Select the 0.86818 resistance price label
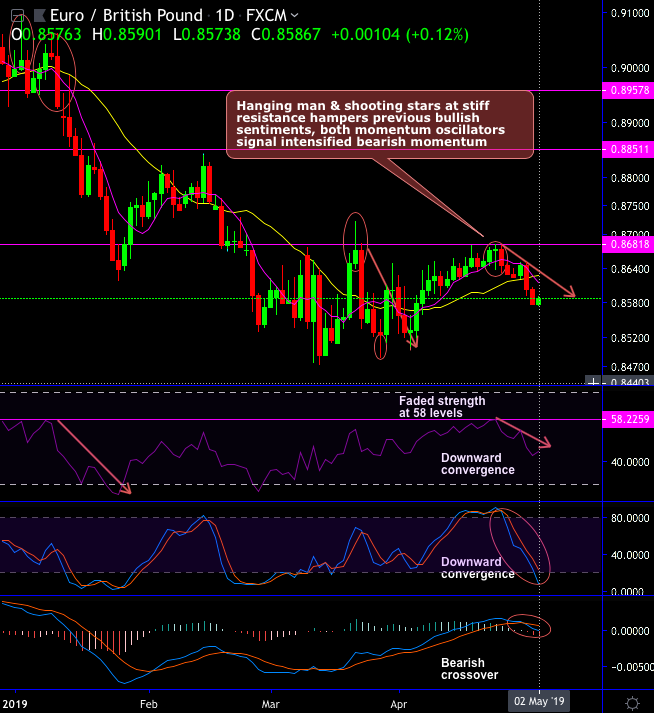 click(x=628, y=244)
